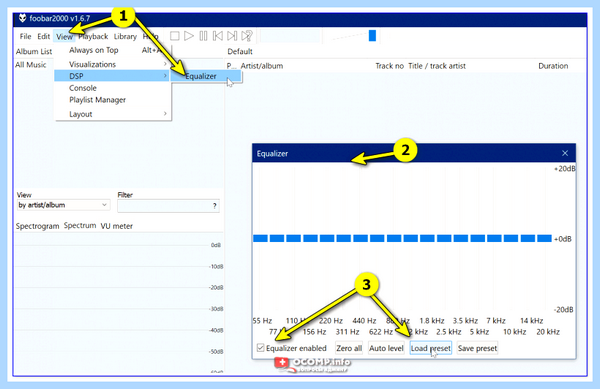Switch to the Spectrum tab

(x=80, y=226)
